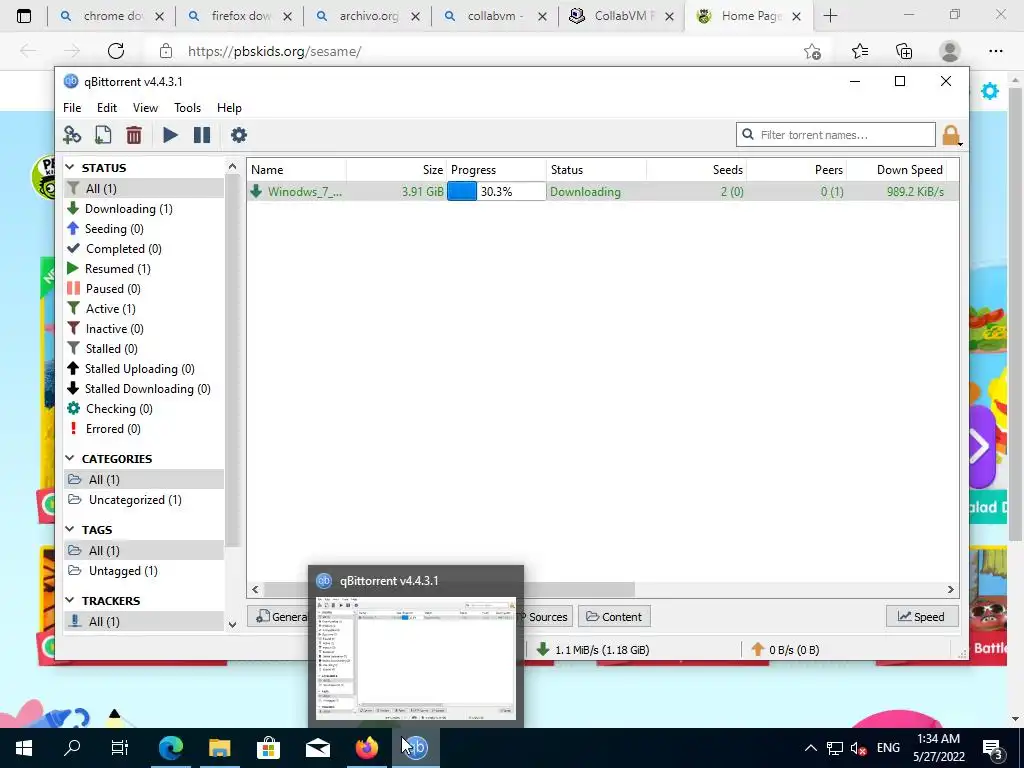1024x768 pixels.
Task: Open Microsoft Store from the taskbar
Action: click(268, 748)
